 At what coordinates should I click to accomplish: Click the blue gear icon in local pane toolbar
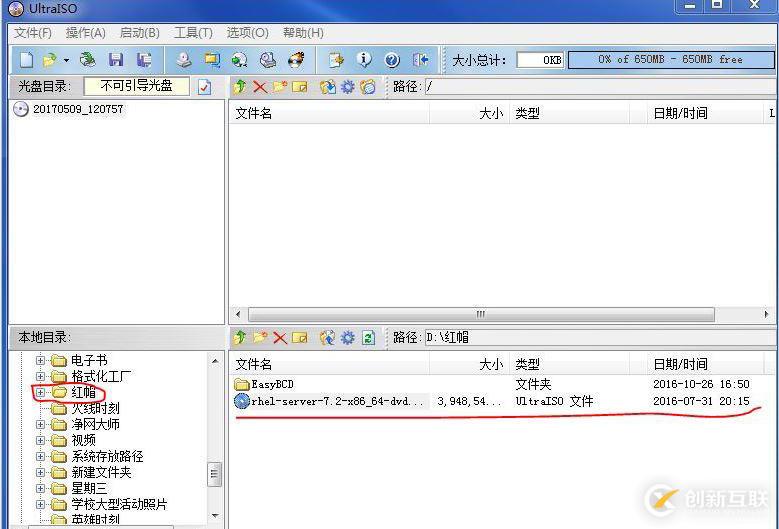(x=347, y=338)
